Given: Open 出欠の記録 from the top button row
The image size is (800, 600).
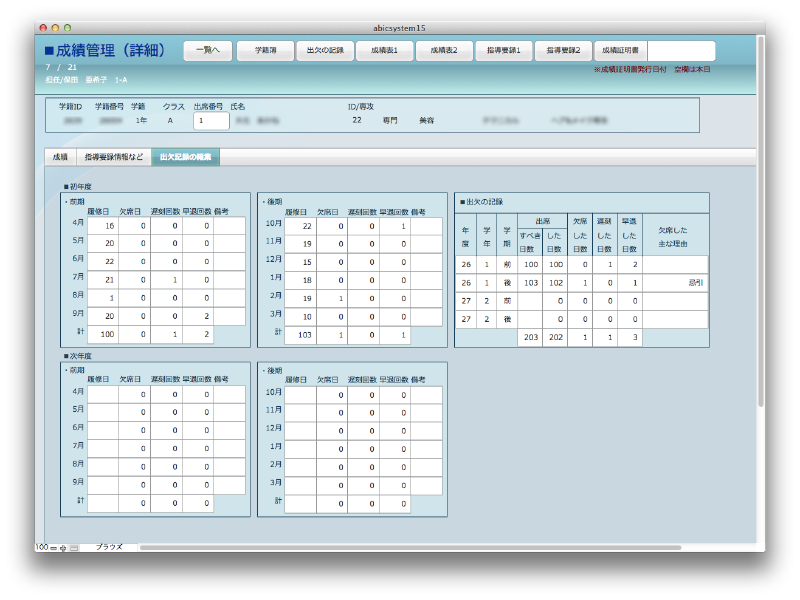Looking at the screenshot, I should tap(325, 49).
